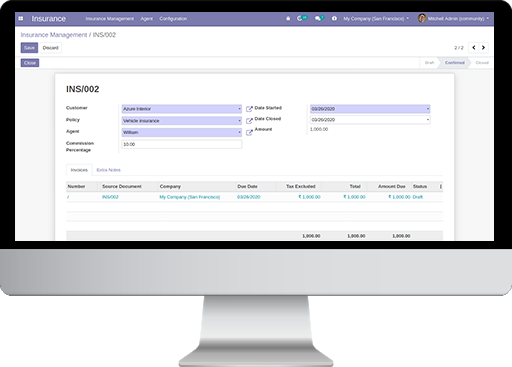
Task: Open the Date Closed picker
Action: (370, 120)
